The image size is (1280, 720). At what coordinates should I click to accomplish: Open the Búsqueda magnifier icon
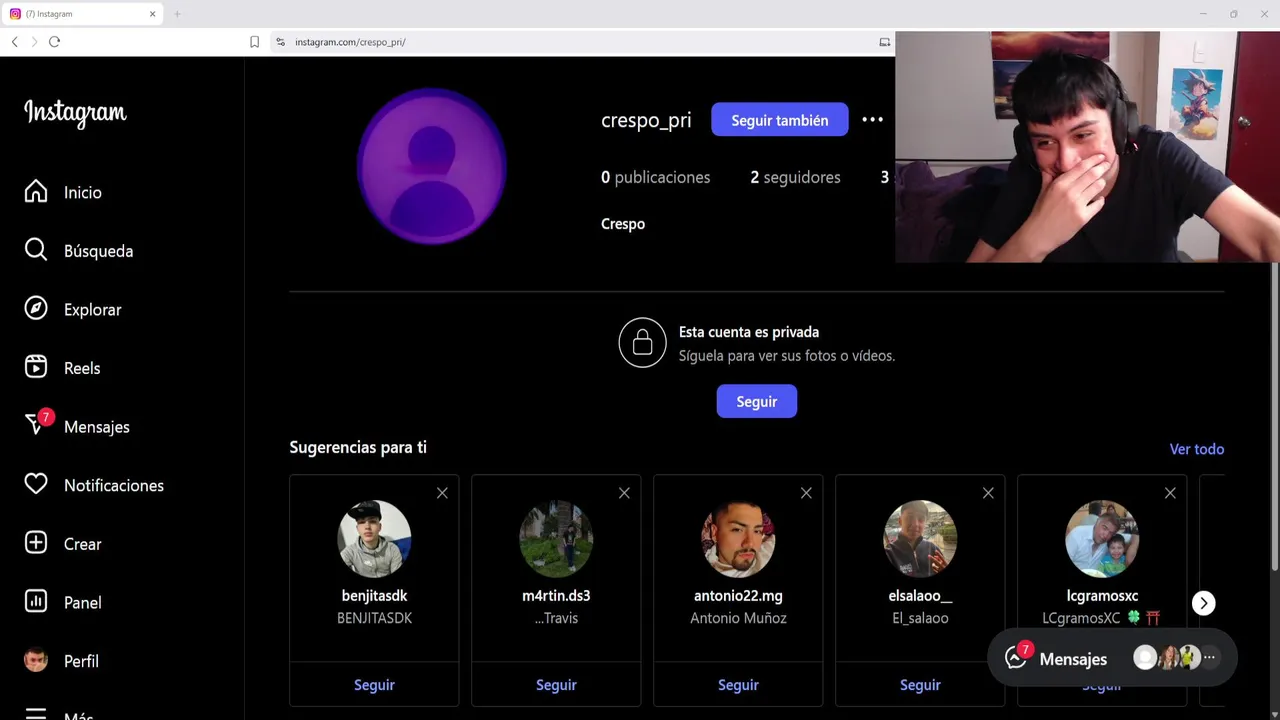[36, 250]
